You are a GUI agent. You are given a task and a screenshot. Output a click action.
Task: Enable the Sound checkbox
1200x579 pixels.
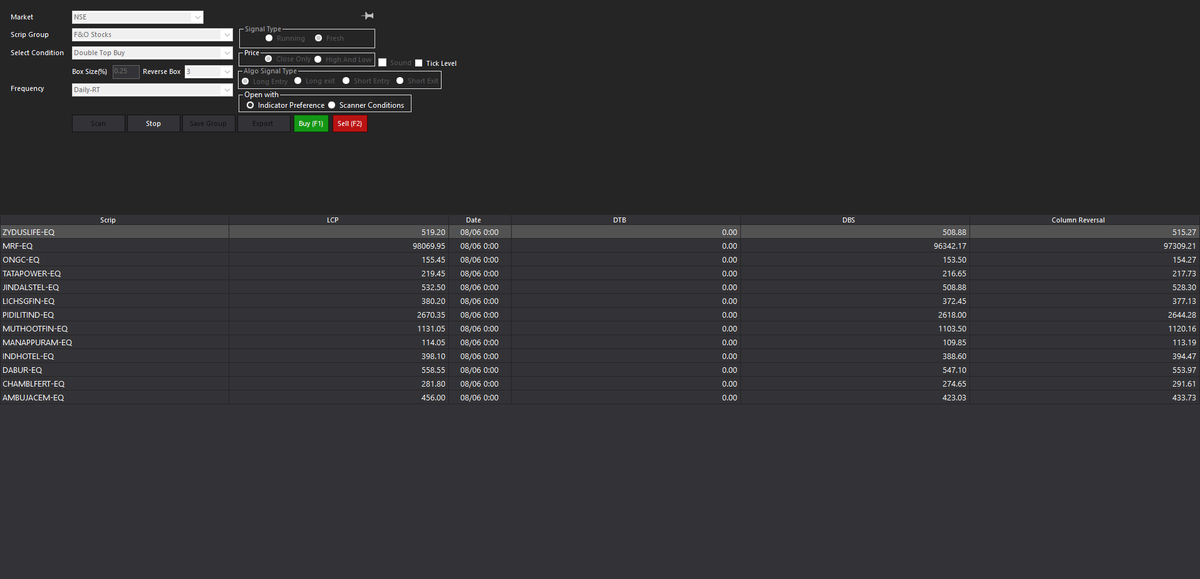tap(382, 63)
